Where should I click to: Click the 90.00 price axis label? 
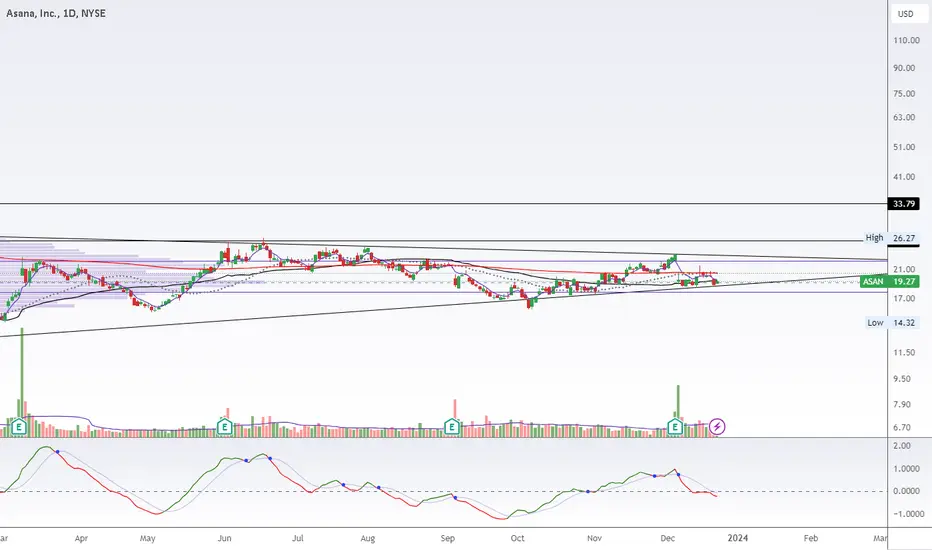tap(904, 68)
